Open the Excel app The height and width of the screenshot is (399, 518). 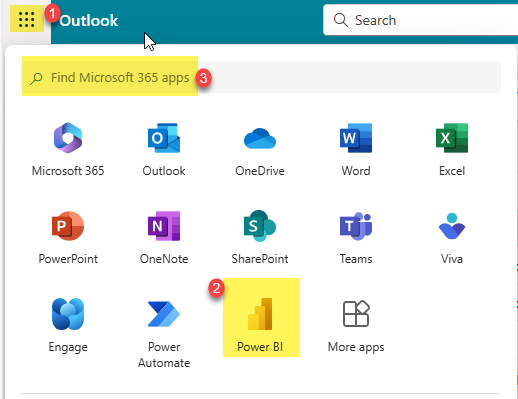[452, 149]
